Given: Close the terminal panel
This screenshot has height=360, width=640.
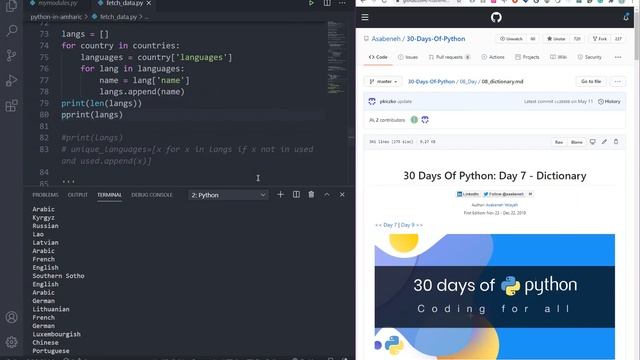Looking at the screenshot, I should pos(342,195).
